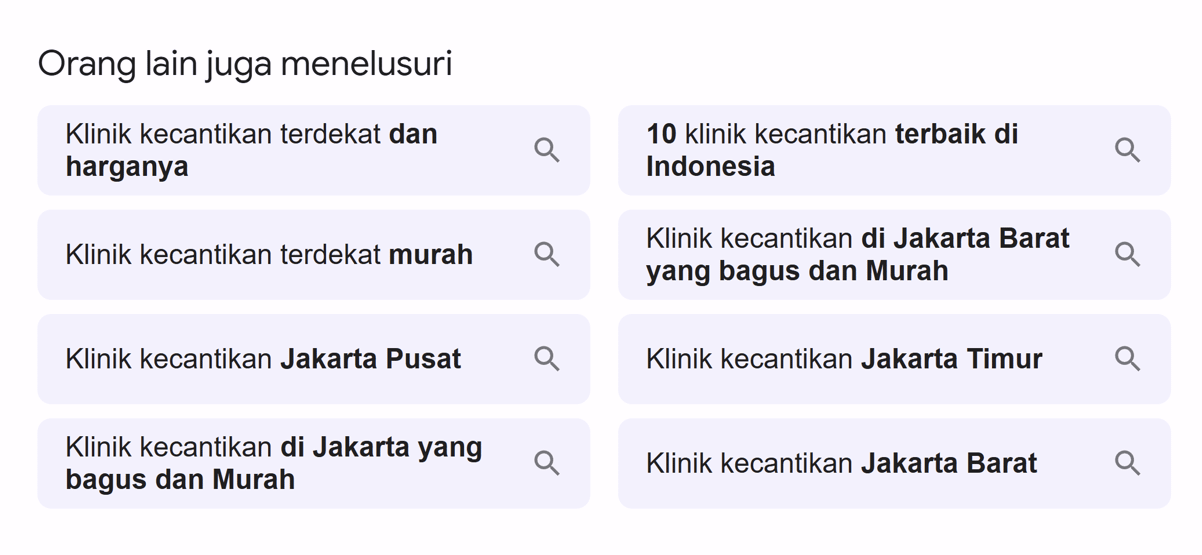Open 'di Jakarta yang bagus dan Murah' suggestion
The height and width of the screenshot is (555, 1202).
click(314, 462)
